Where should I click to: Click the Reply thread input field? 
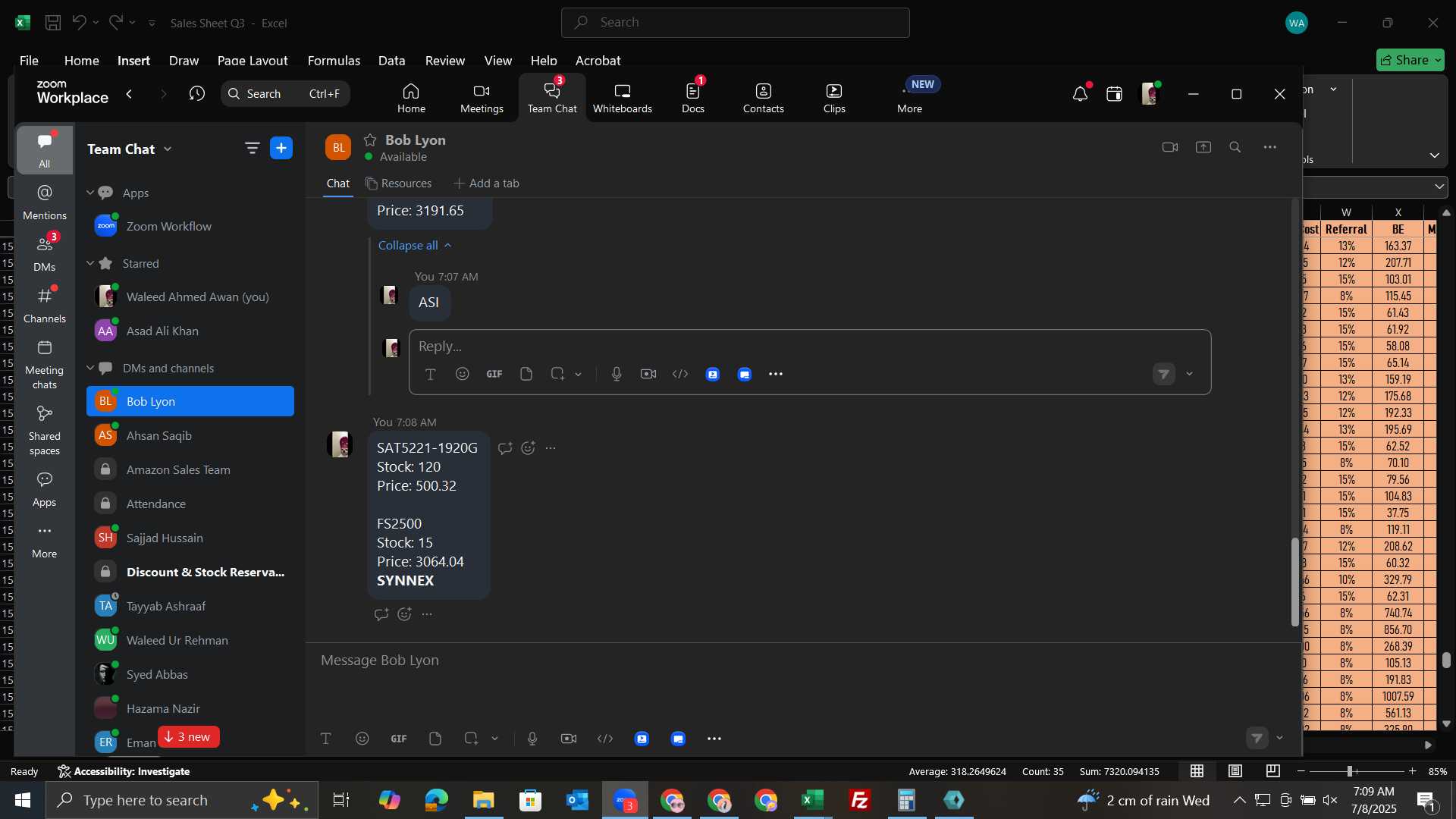click(x=809, y=347)
